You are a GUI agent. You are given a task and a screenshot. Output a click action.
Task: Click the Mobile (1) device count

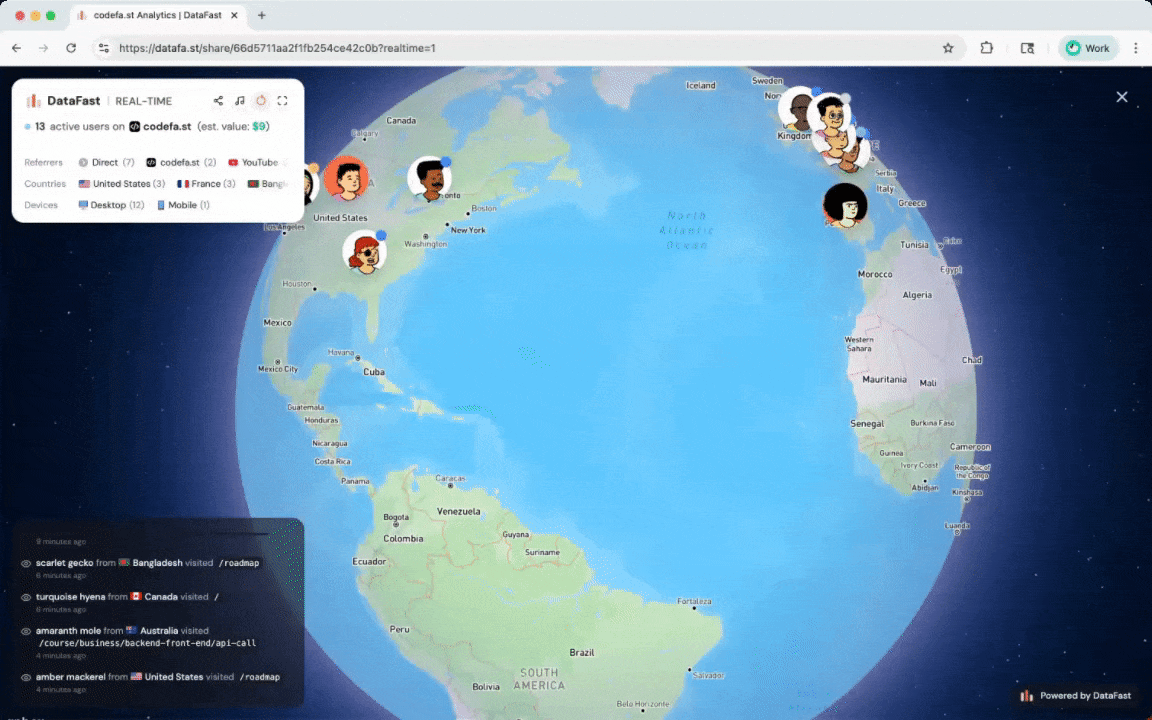(184, 205)
